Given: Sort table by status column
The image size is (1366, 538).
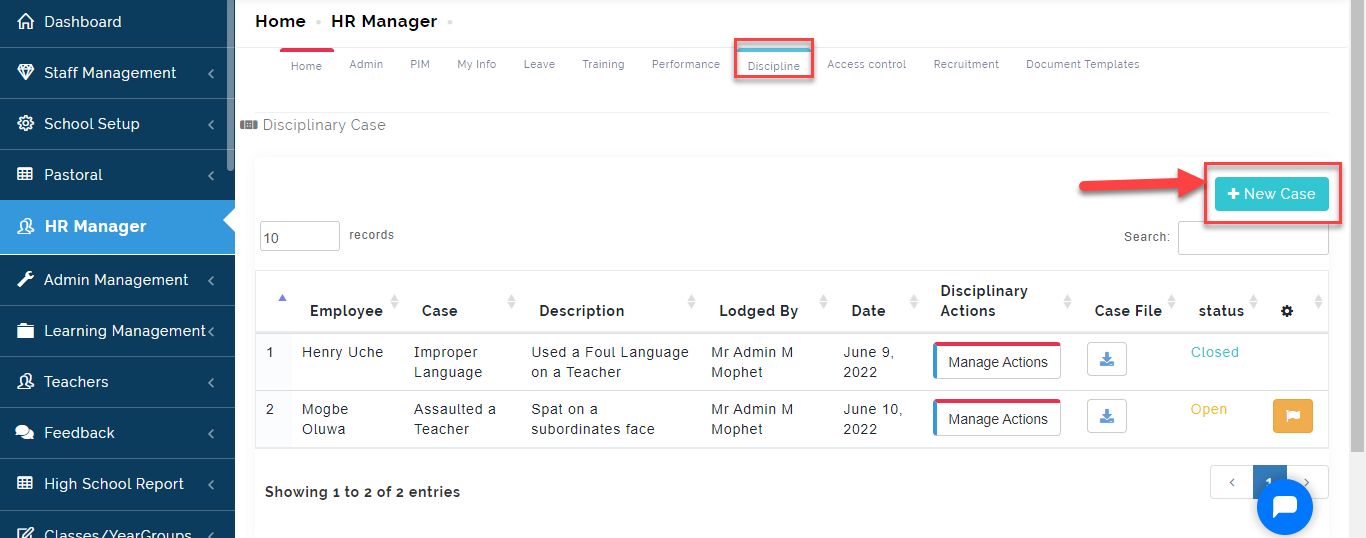Looking at the screenshot, I should point(1254,301).
